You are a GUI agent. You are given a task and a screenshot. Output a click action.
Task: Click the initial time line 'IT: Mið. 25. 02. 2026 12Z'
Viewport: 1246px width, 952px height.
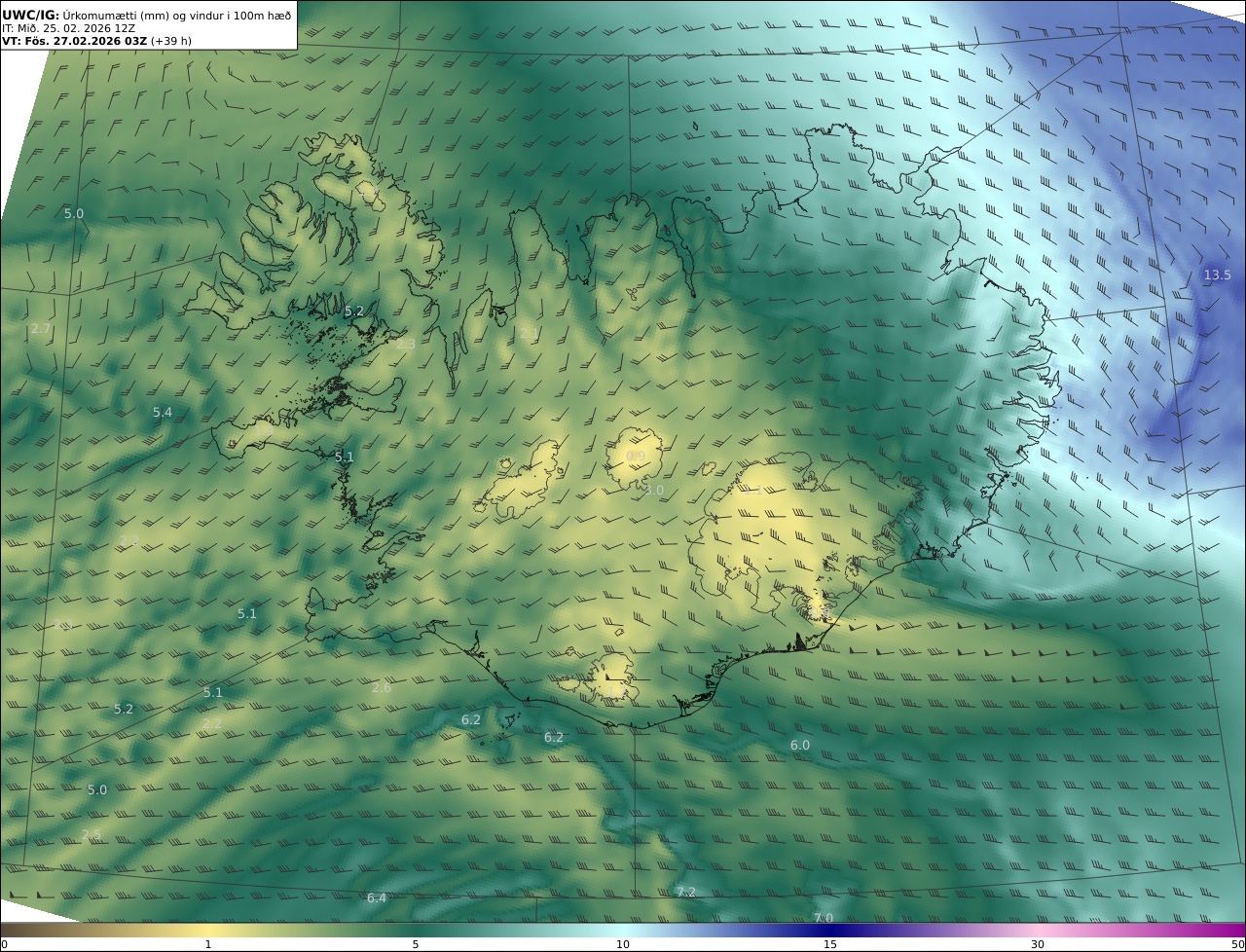pyautogui.click(x=68, y=28)
